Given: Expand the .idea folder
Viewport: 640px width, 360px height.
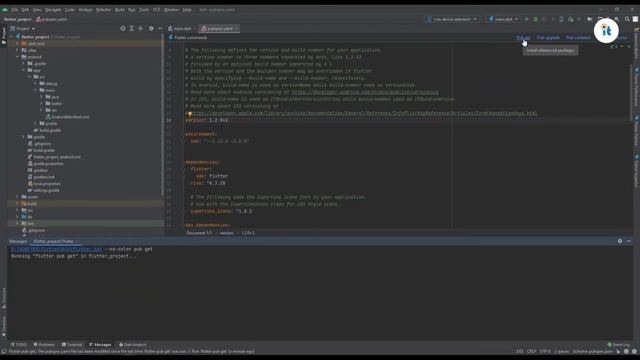Looking at the screenshot, I should pyautogui.click(x=18, y=50).
